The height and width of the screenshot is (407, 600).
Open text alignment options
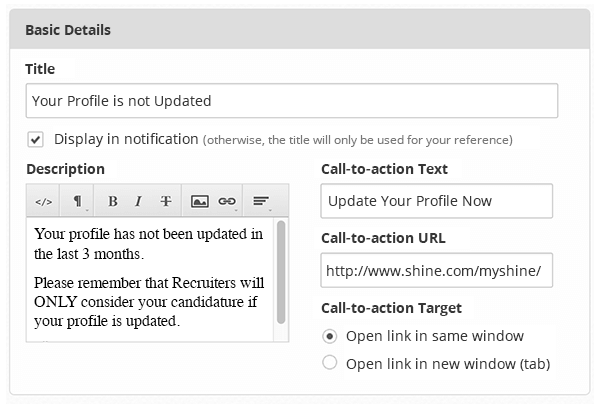coord(261,201)
